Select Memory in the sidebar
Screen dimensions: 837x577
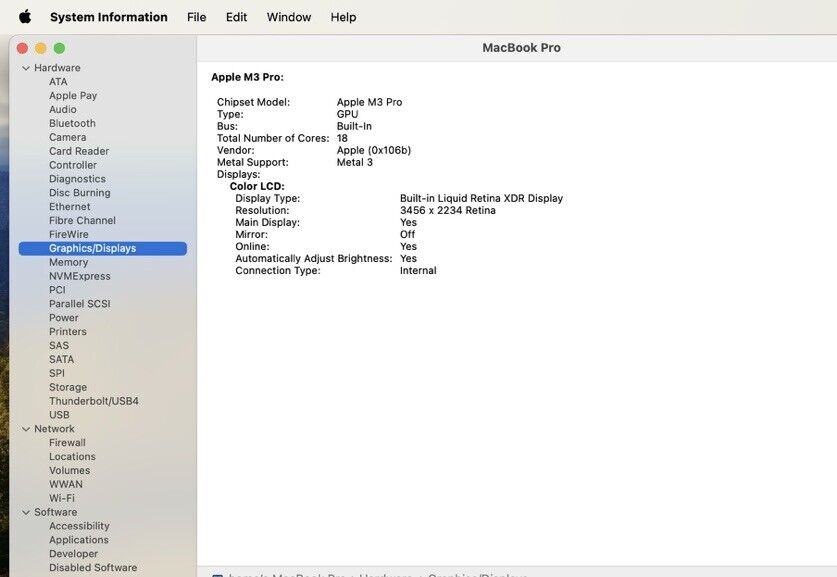click(68, 262)
